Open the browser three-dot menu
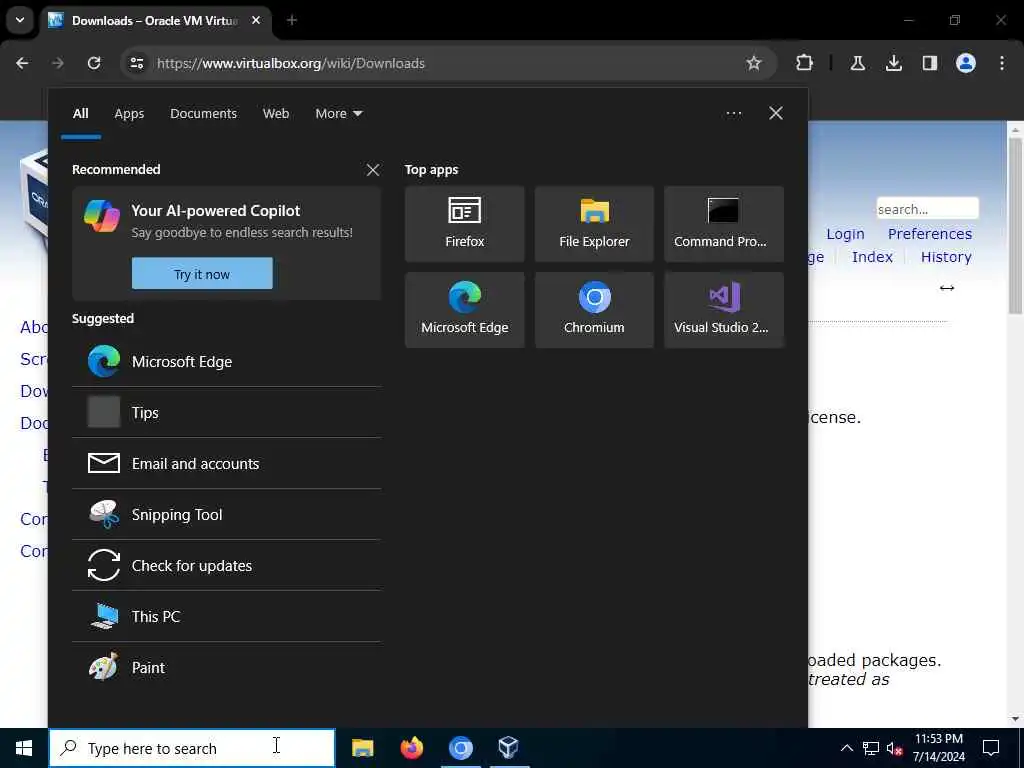1024x768 pixels. pos(1002,63)
